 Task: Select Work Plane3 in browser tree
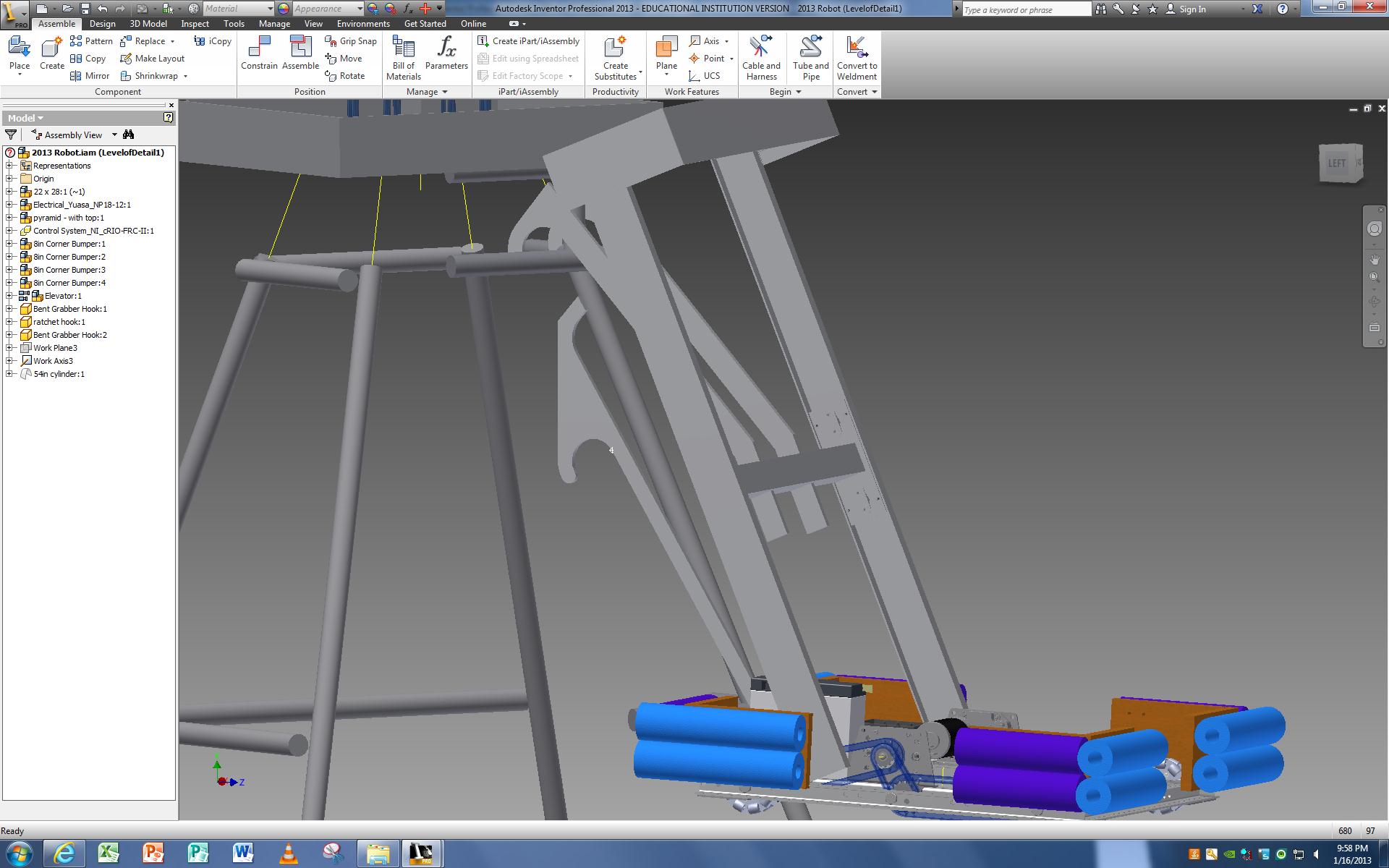pos(55,348)
